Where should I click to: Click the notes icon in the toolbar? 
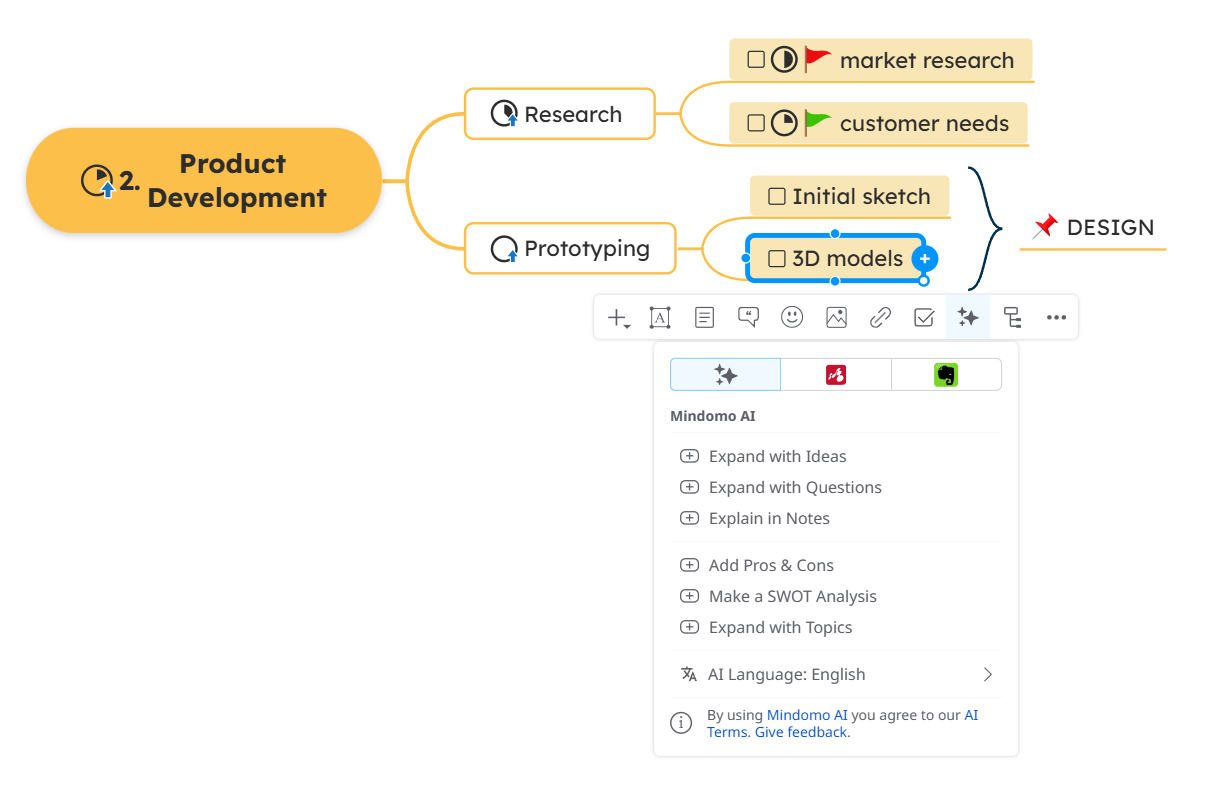tap(704, 317)
